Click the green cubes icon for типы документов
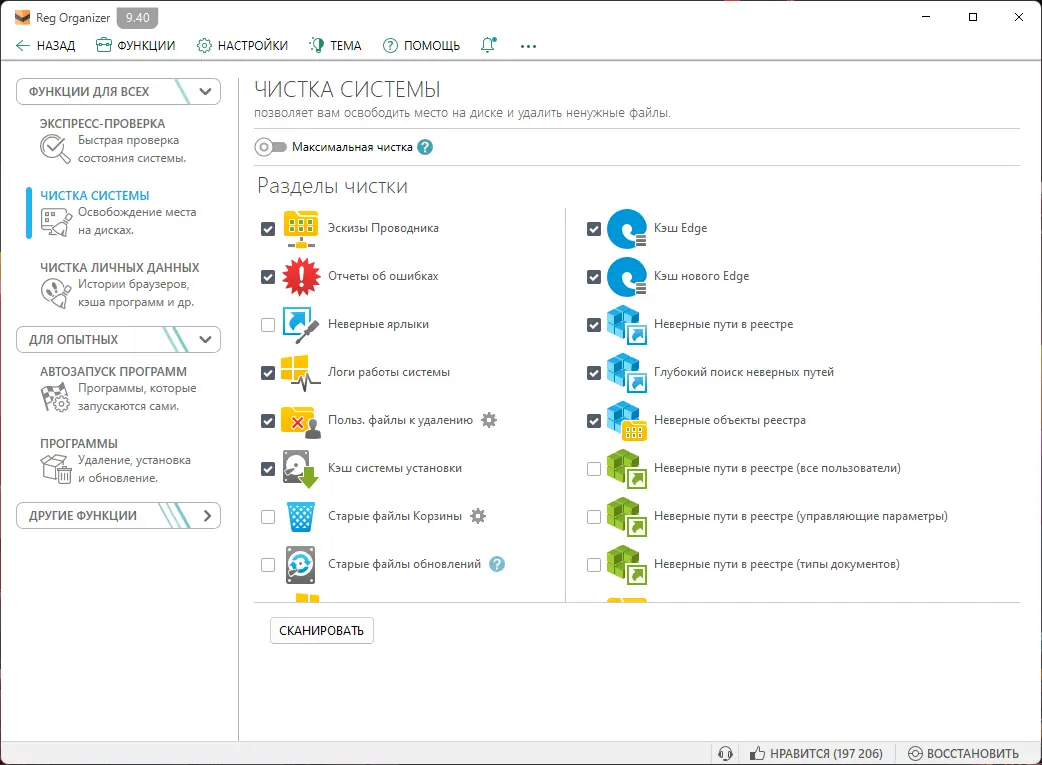This screenshot has height=765, width=1042. 627,564
